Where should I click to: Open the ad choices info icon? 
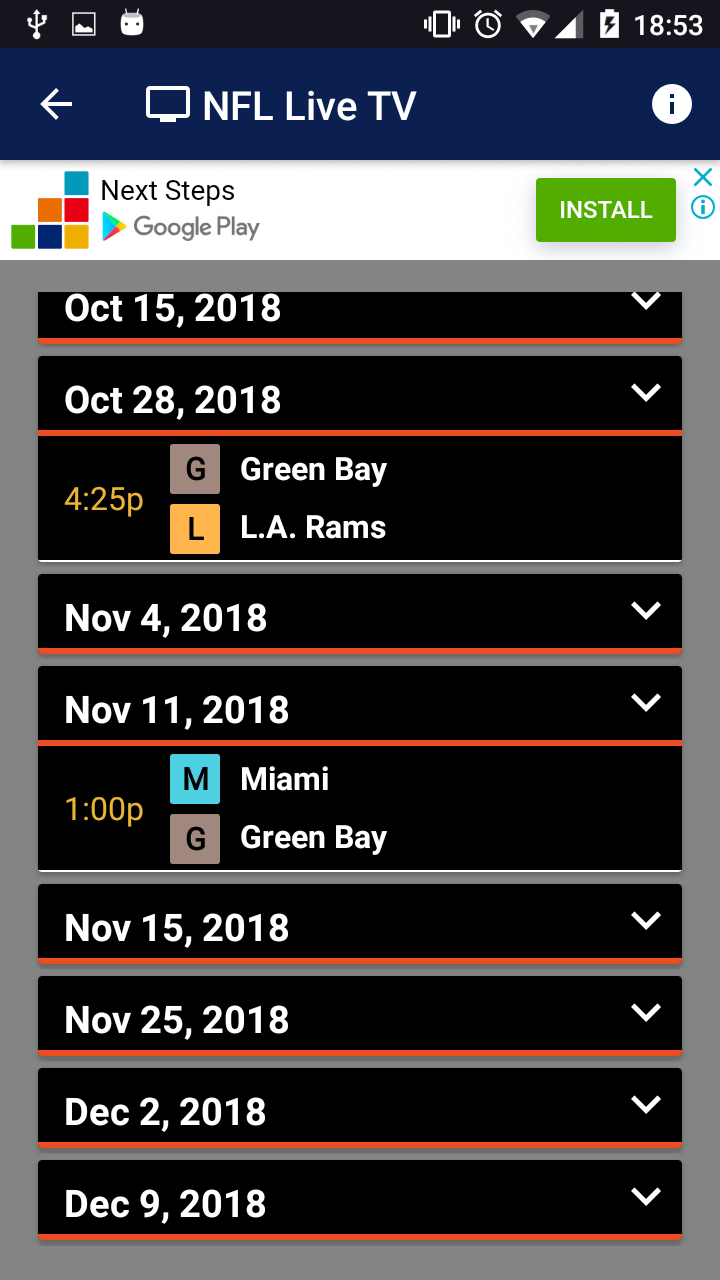703,207
